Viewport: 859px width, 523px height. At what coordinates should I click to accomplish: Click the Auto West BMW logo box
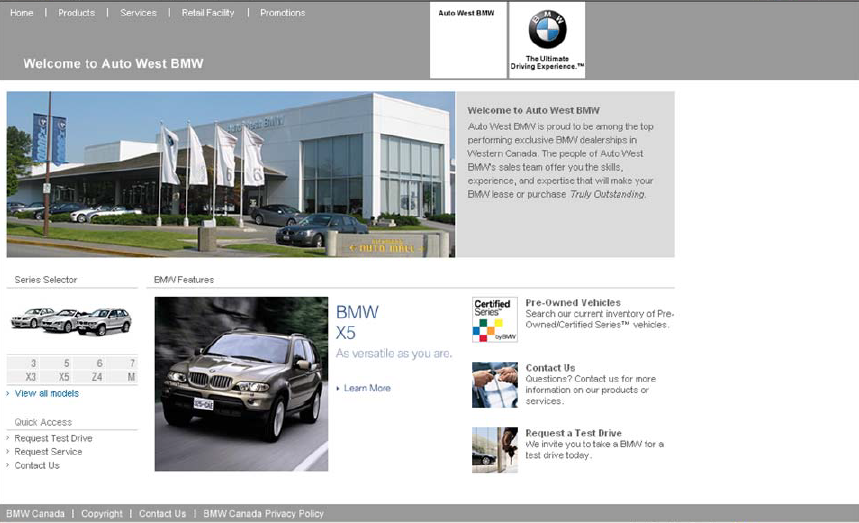pos(468,40)
